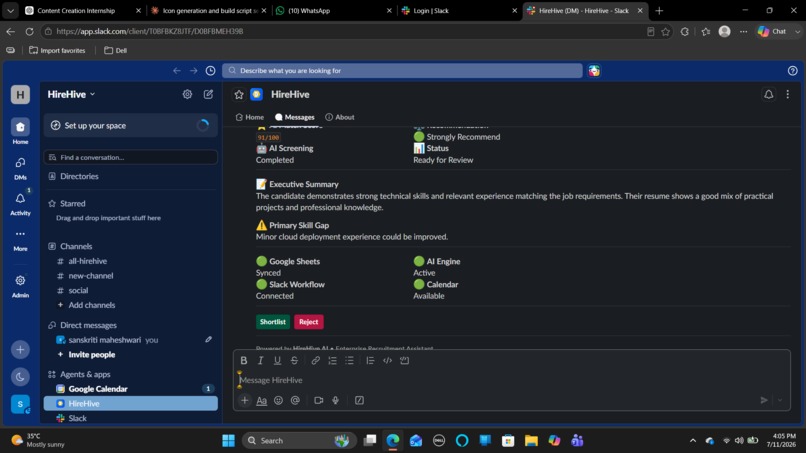
Task: Click the Shortlist button
Action: tap(272, 322)
